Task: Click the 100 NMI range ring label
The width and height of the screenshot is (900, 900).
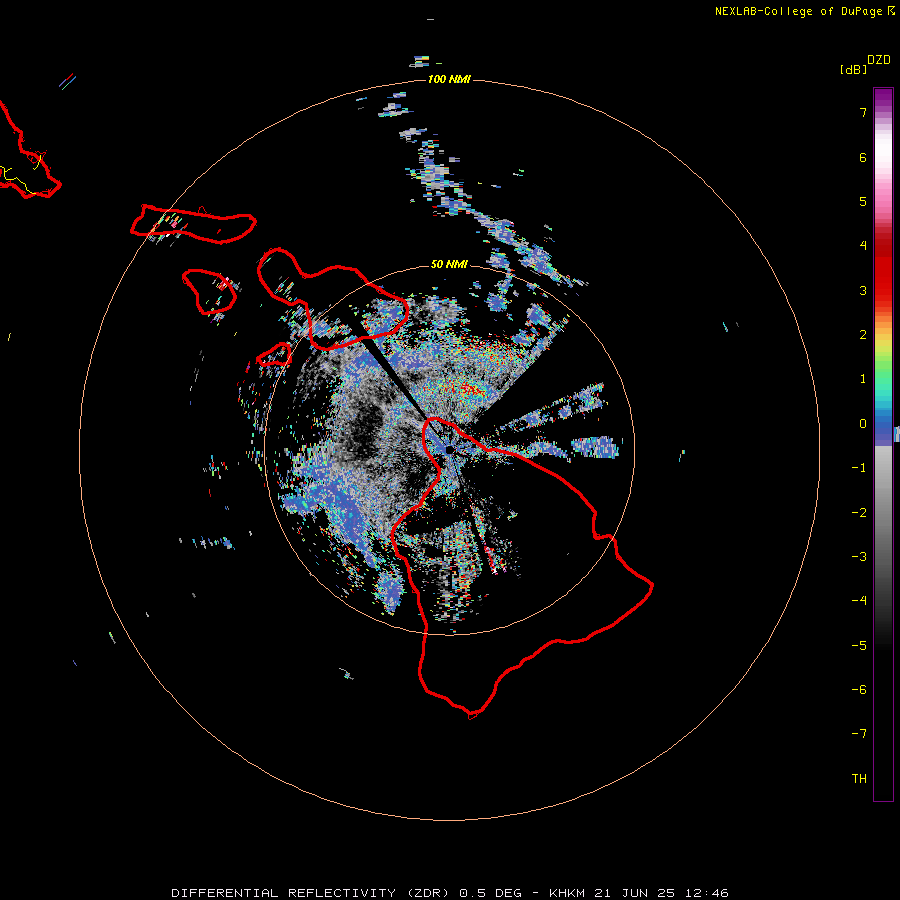Action: [x=449, y=79]
